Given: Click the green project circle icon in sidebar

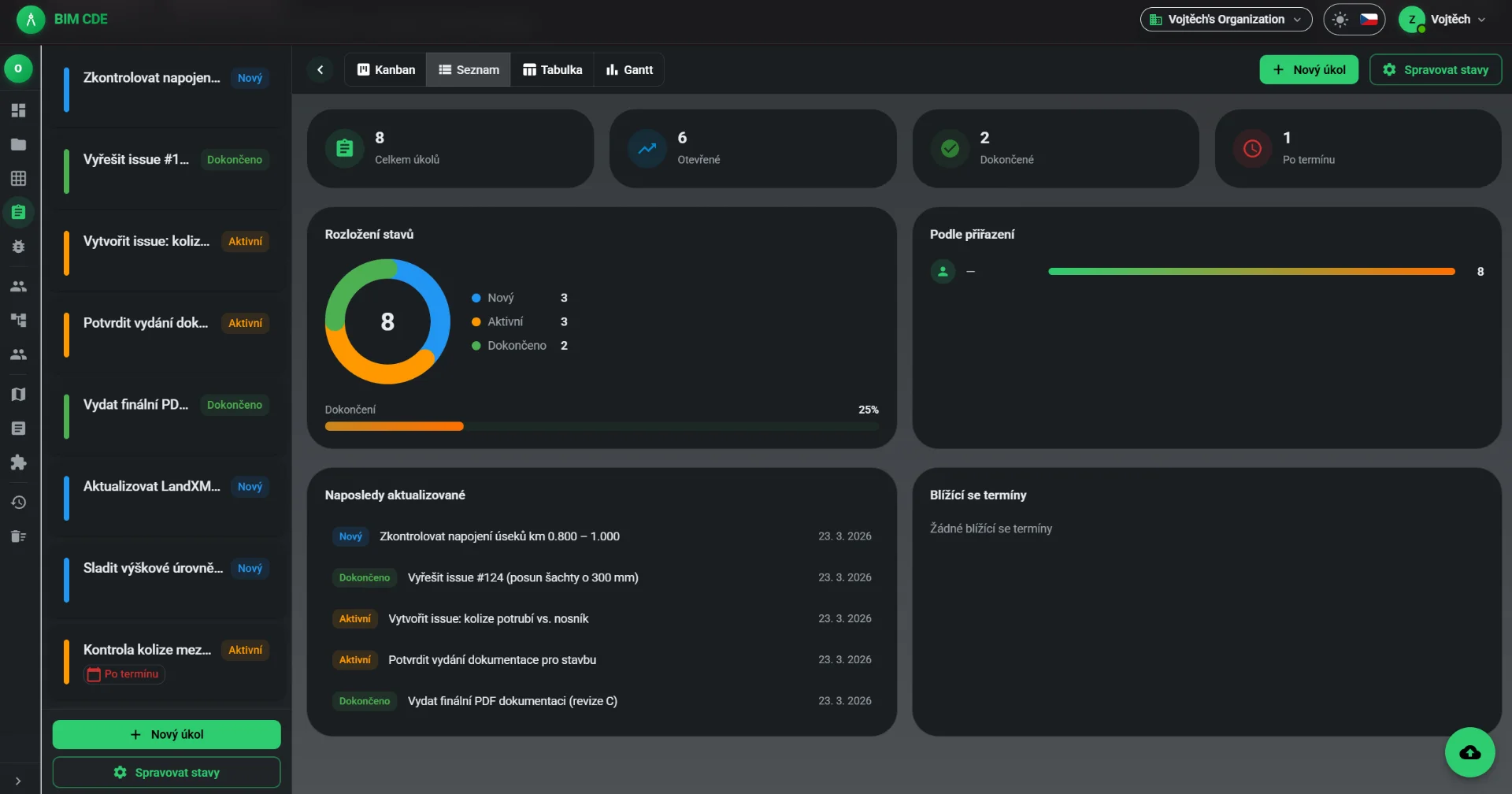Looking at the screenshot, I should coord(18,69).
